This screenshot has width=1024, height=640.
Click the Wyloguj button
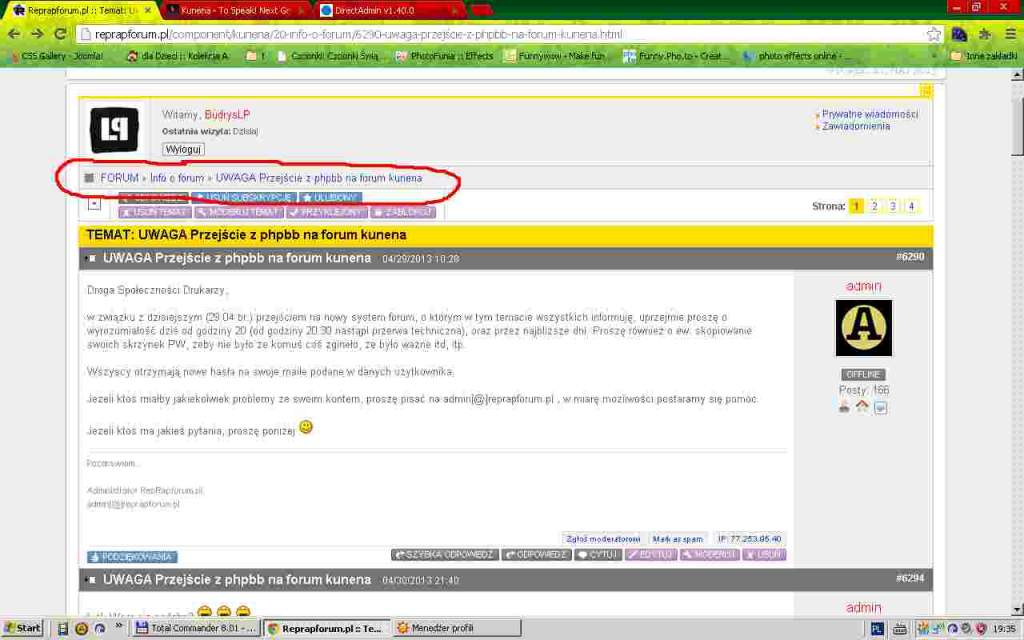pyautogui.click(x=183, y=149)
